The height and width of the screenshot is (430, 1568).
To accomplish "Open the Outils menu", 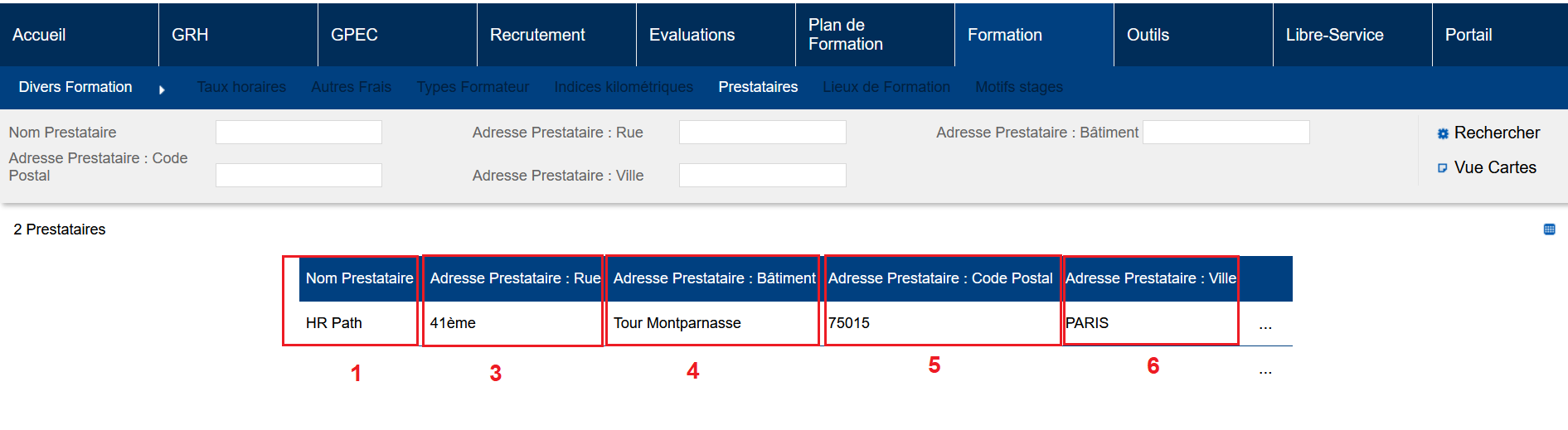I will click(x=1148, y=35).
